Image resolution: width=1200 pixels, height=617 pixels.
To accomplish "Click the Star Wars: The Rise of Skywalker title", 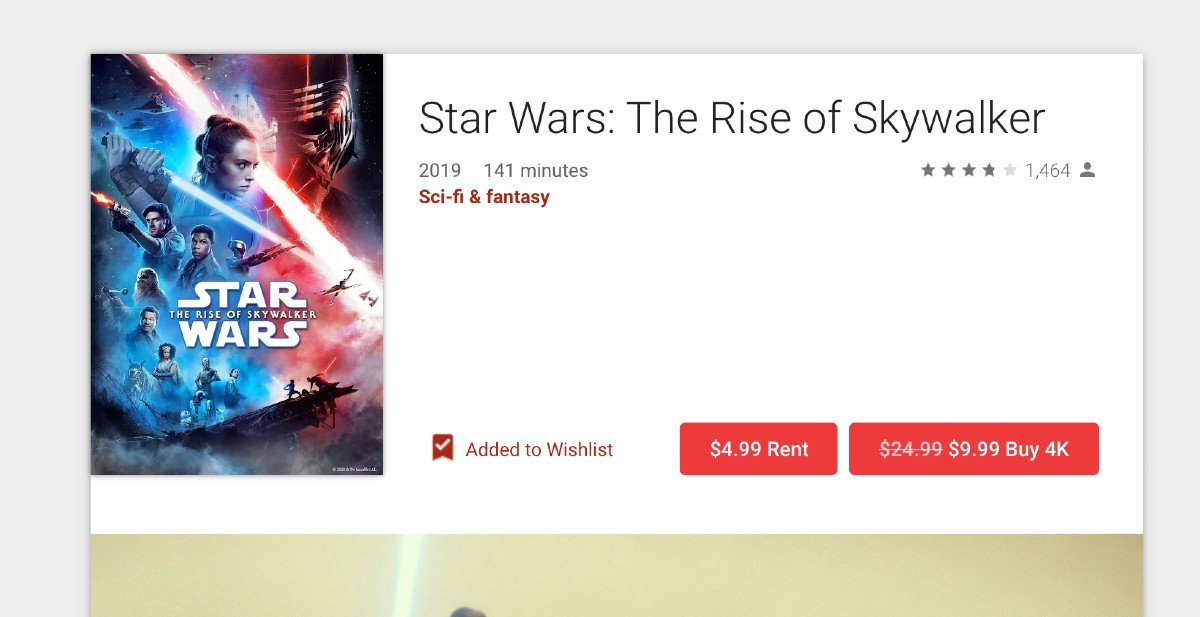I will click(x=731, y=118).
